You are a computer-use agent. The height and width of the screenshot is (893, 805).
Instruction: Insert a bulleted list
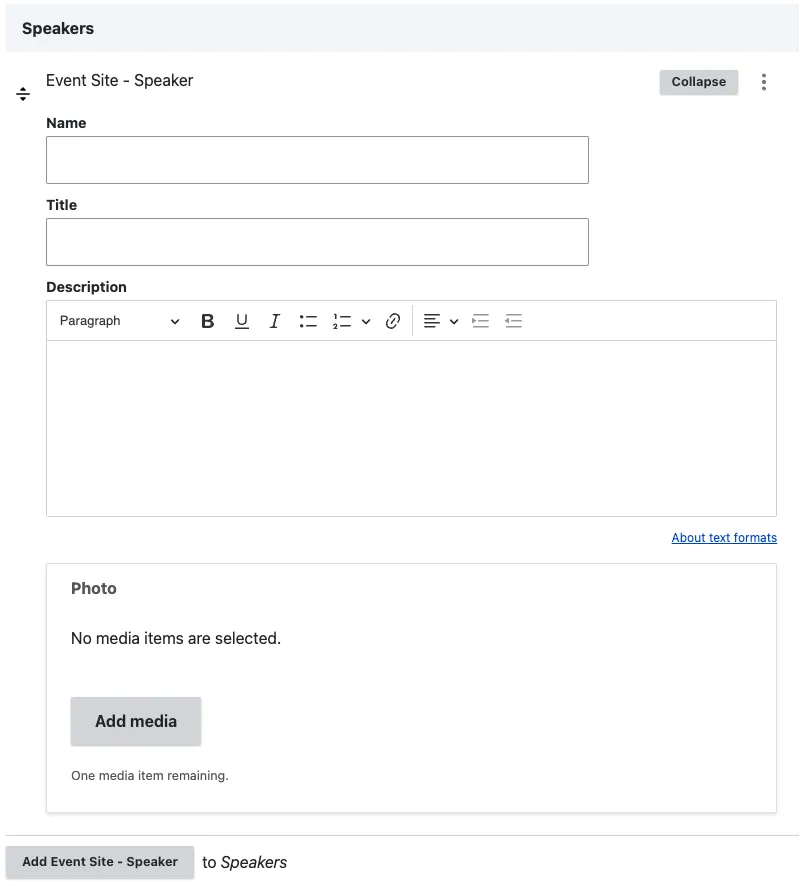308,321
